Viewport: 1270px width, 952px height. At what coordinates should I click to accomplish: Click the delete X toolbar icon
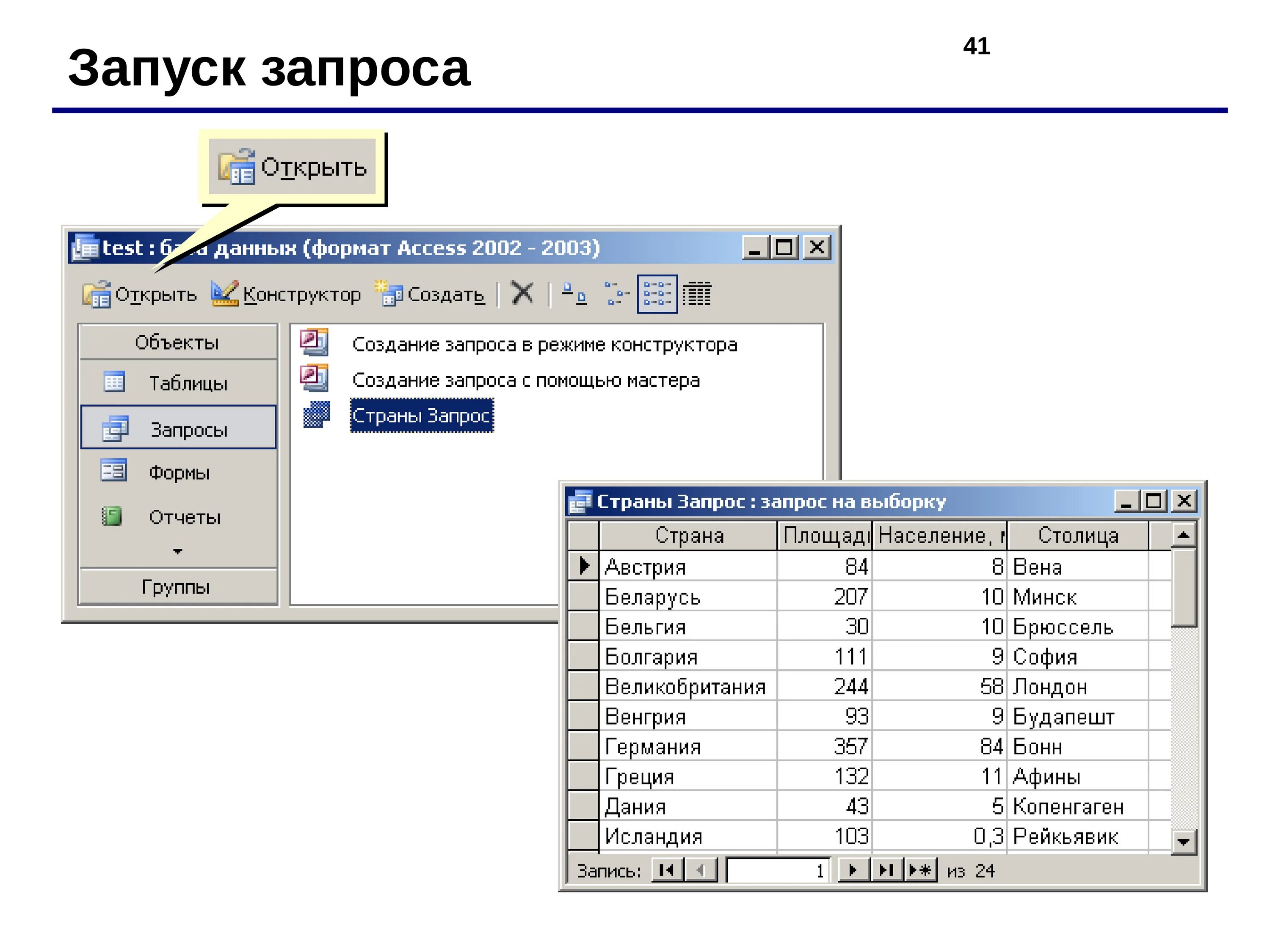point(522,293)
